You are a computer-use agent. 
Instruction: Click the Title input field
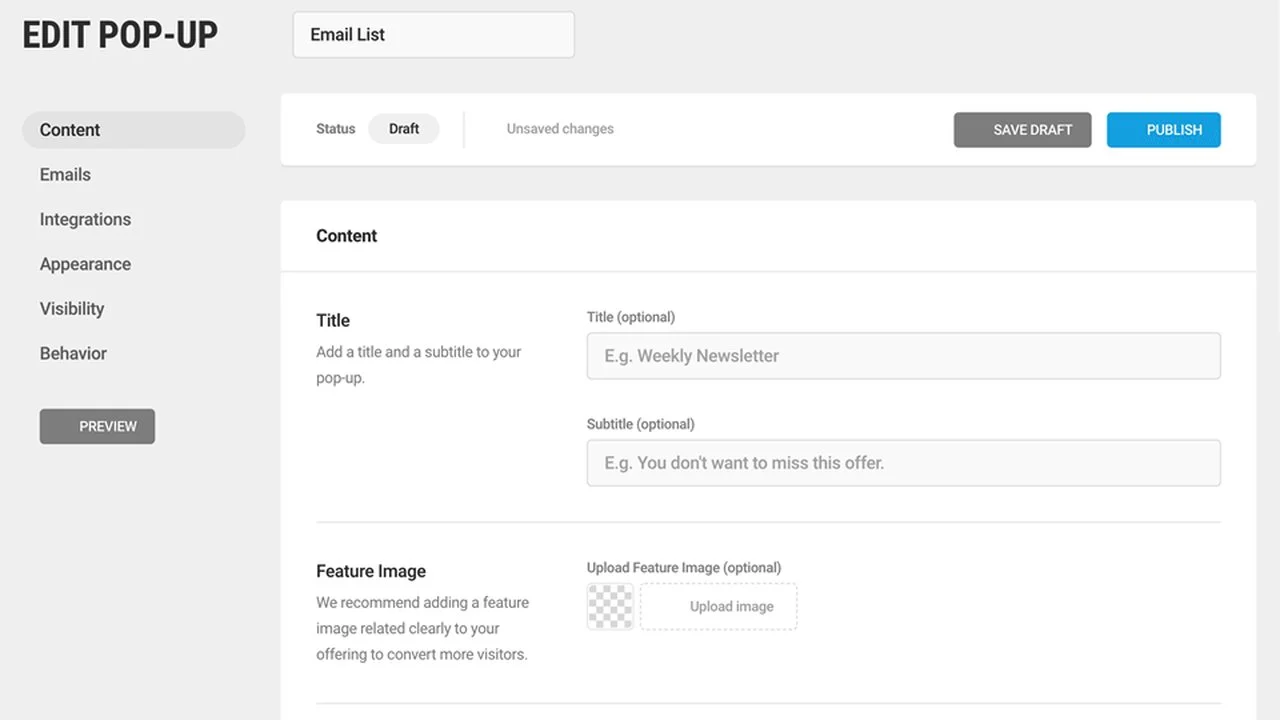[903, 356]
